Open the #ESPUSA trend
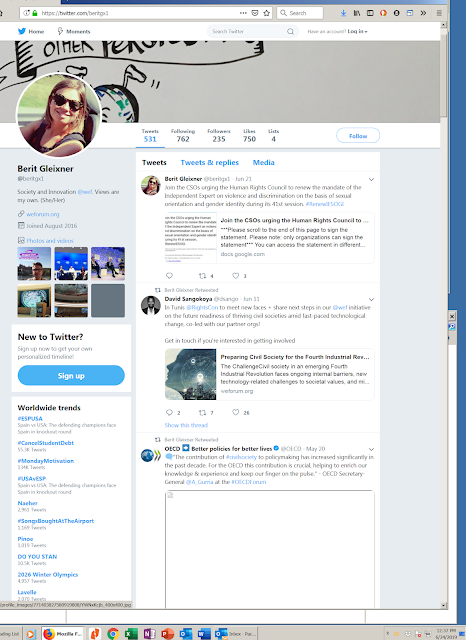Screen dimensions: 466x640 click(30, 418)
